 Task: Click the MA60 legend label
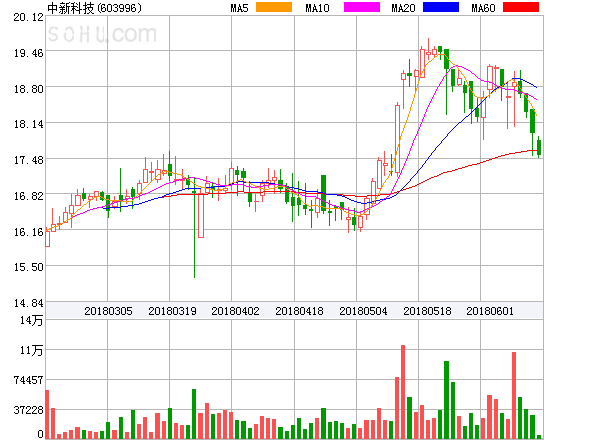coord(483,8)
